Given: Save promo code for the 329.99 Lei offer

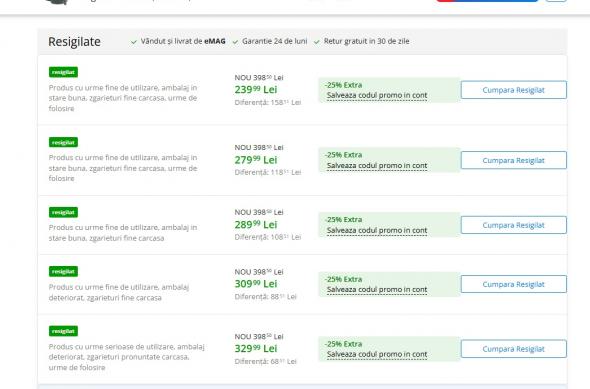Looking at the screenshot, I should (x=377, y=354).
